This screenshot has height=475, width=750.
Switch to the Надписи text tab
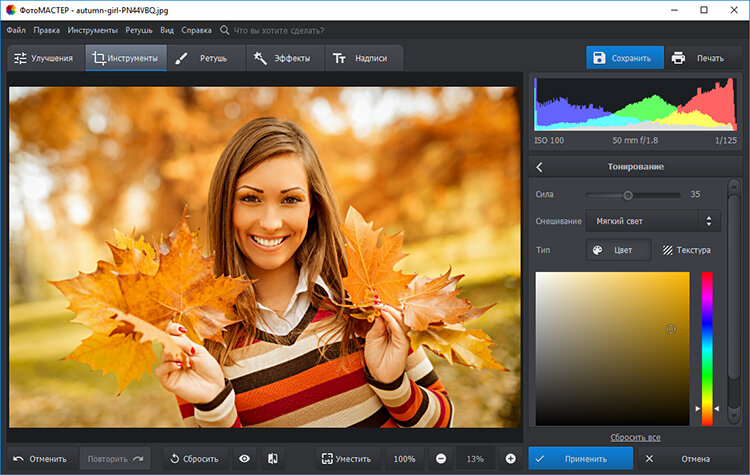pyautogui.click(x=364, y=58)
